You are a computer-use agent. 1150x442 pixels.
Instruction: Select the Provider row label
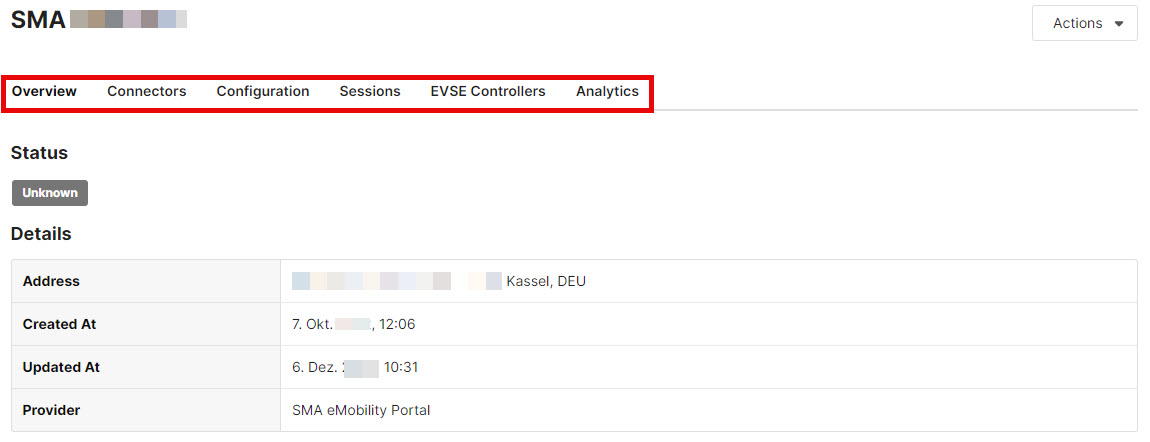51,410
